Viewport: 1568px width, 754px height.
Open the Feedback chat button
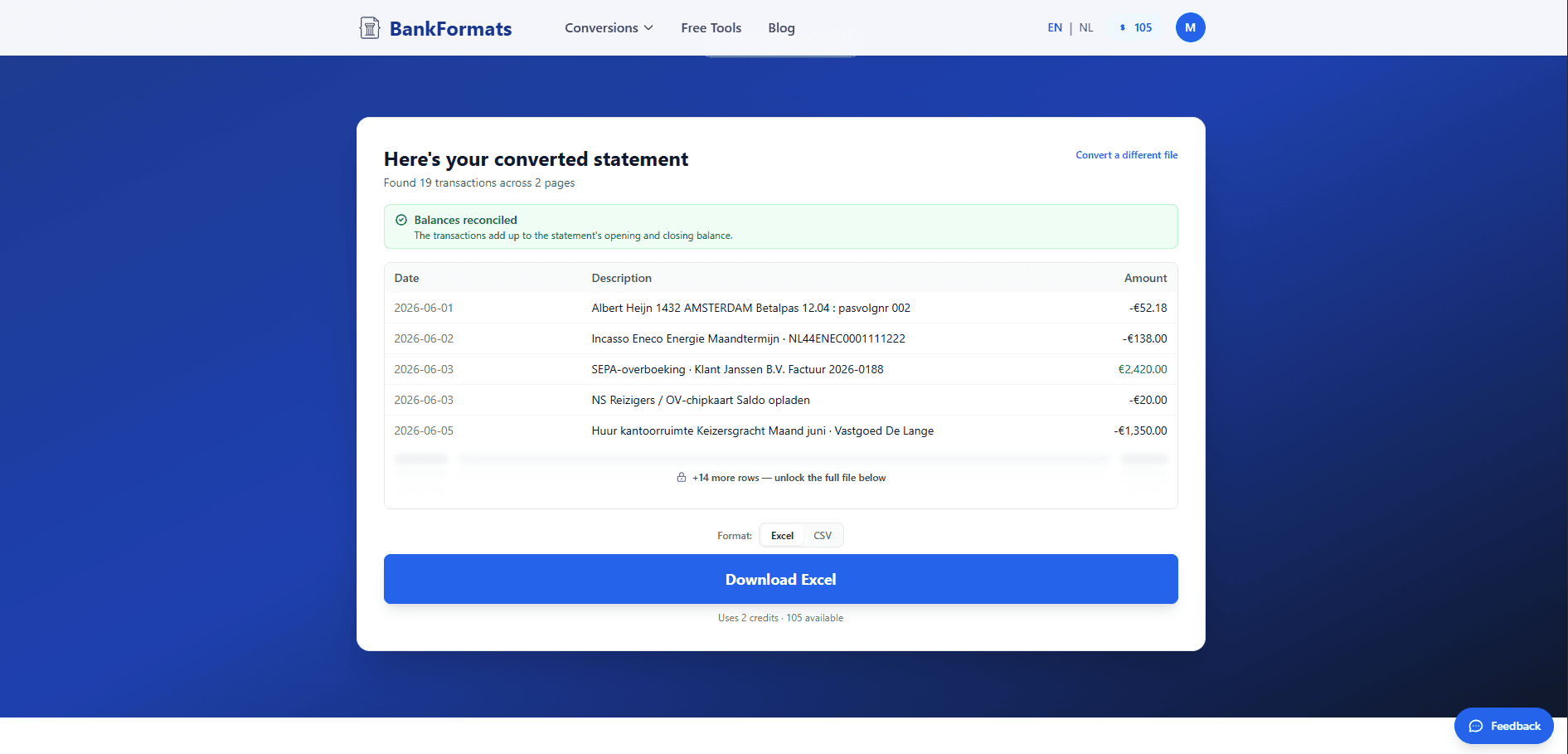tap(1503, 726)
